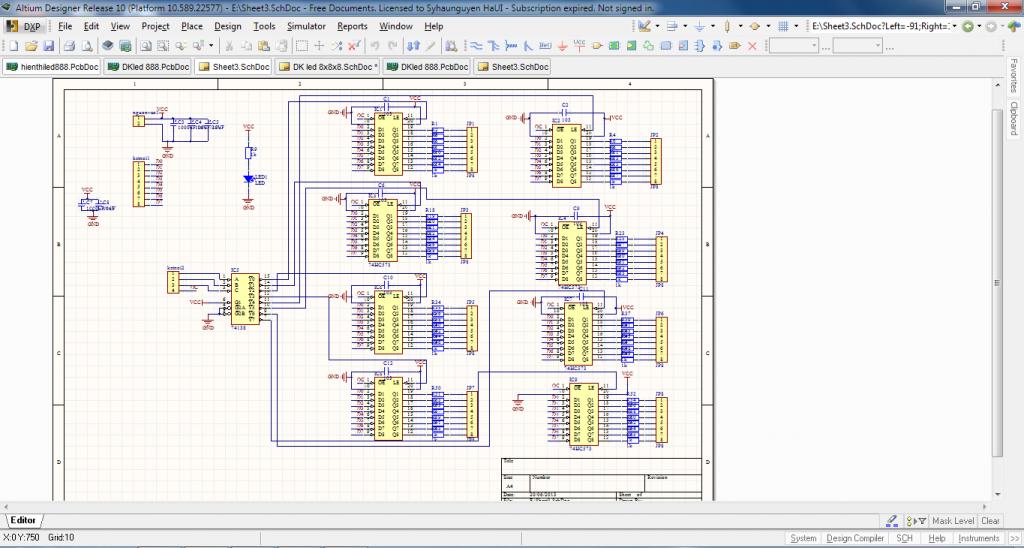The image size is (1024, 548).
Task: Click the Clear button
Action: [990, 521]
